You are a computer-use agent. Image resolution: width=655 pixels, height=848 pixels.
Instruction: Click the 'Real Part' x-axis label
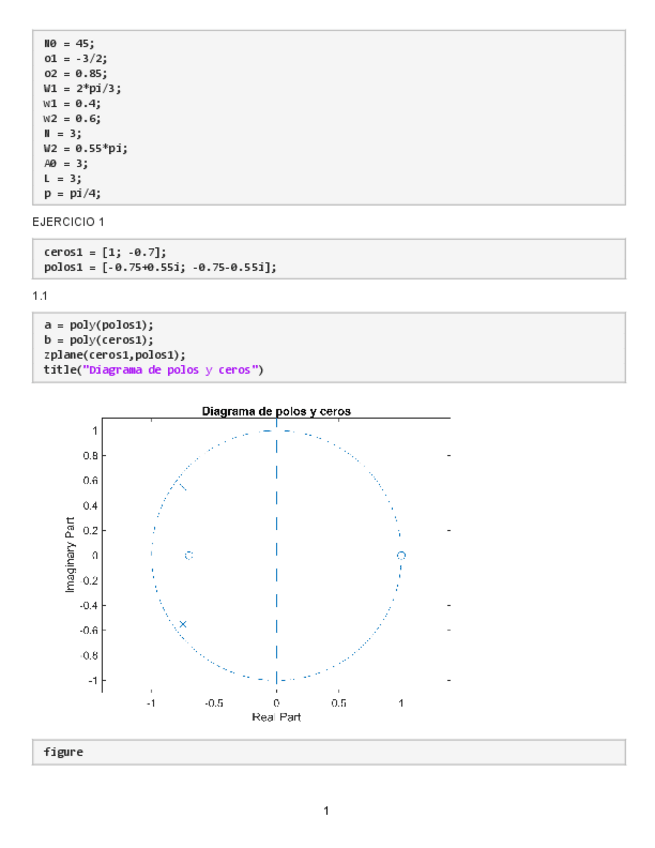coord(276,717)
